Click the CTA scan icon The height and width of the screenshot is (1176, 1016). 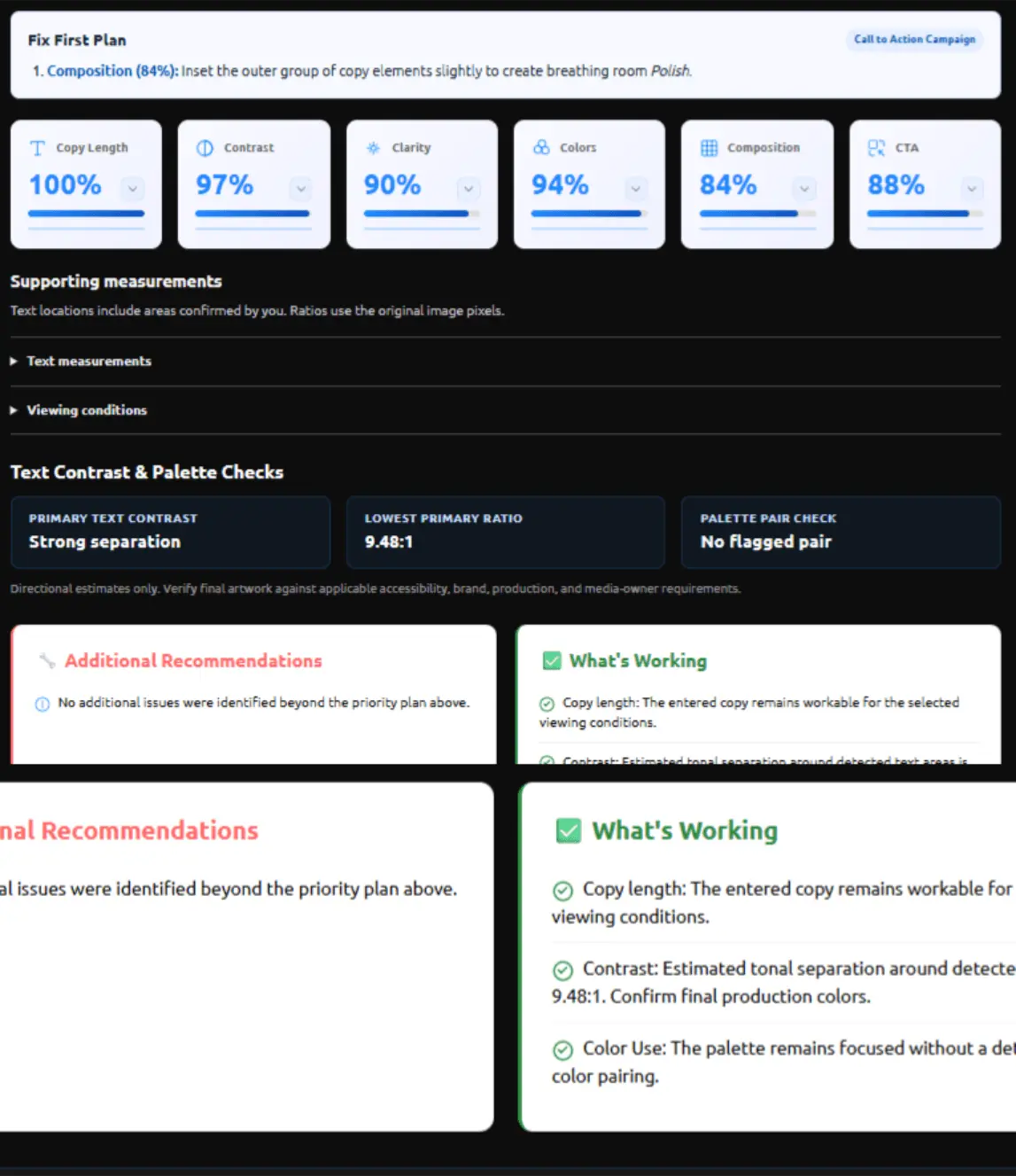click(x=876, y=148)
